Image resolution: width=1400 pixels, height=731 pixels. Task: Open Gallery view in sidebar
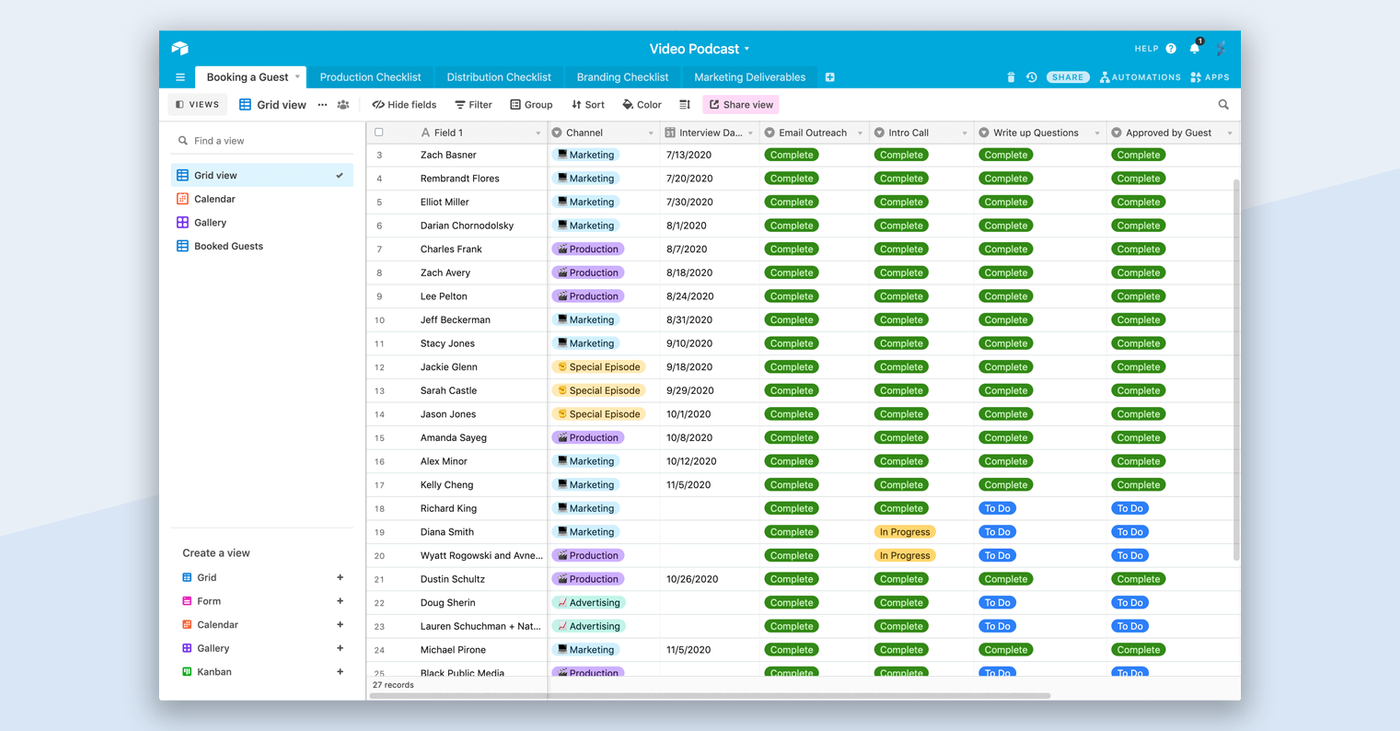262,222
